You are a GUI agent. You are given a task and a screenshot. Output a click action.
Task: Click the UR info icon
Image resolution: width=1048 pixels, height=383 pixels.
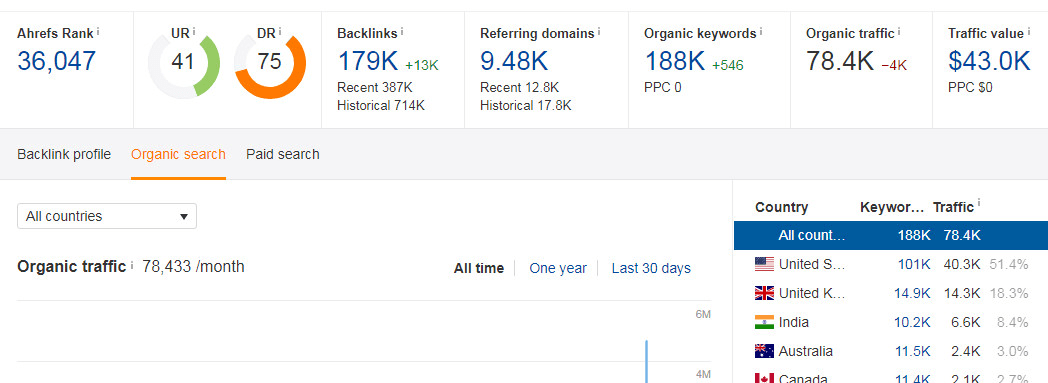click(194, 31)
